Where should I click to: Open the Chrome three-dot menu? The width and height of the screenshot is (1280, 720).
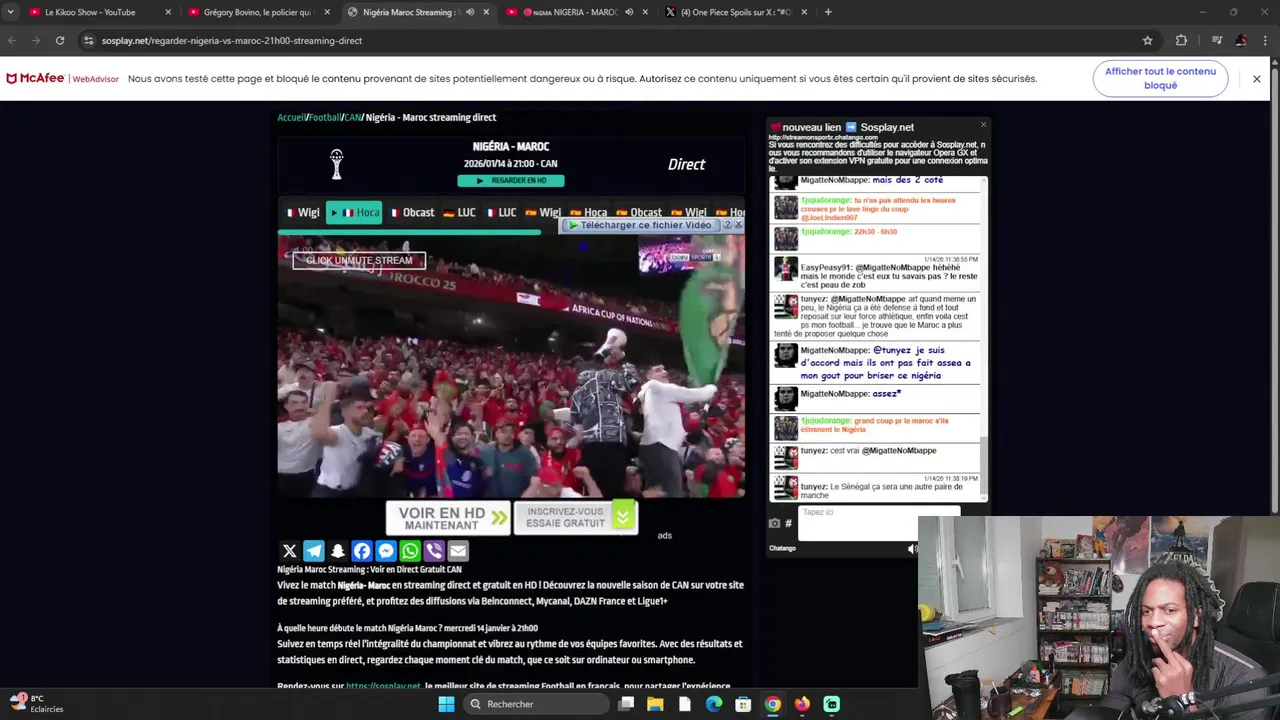[1266, 41]
